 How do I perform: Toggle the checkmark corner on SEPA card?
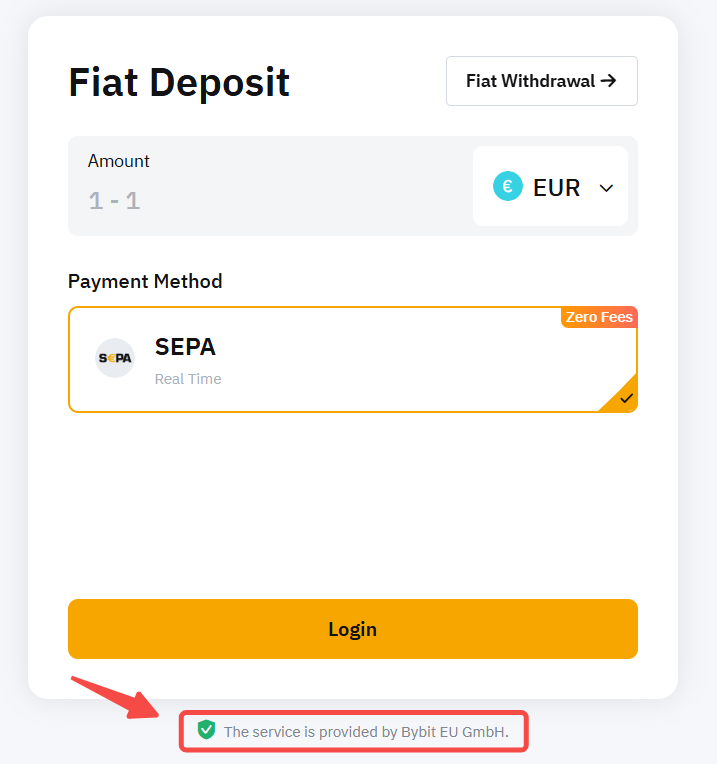tap(624, 398)
